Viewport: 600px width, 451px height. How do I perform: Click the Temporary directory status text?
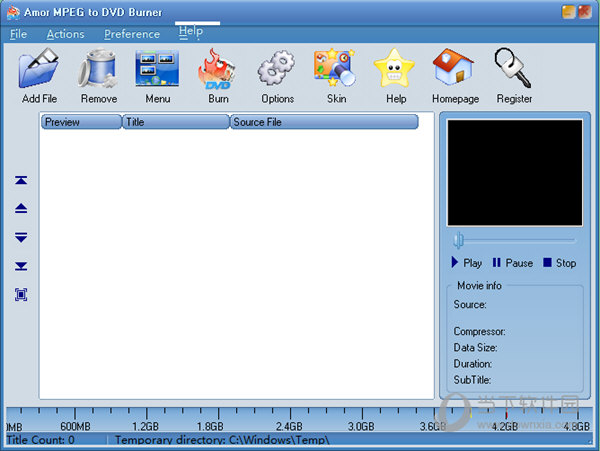point(222,440)
